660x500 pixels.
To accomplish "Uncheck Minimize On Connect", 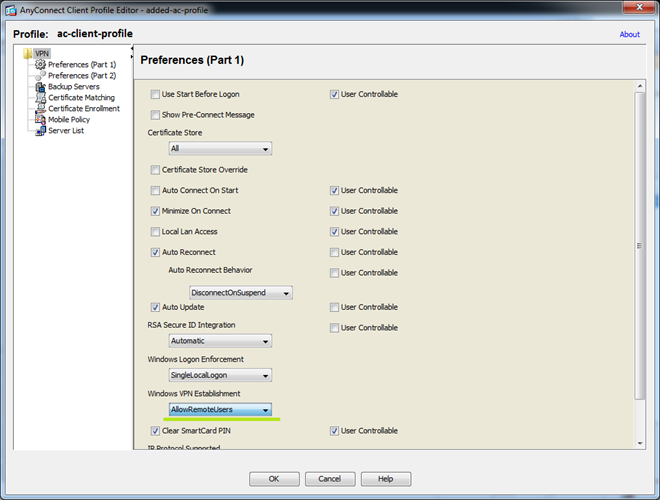I will pyautogui.click(x=155, y=211).
